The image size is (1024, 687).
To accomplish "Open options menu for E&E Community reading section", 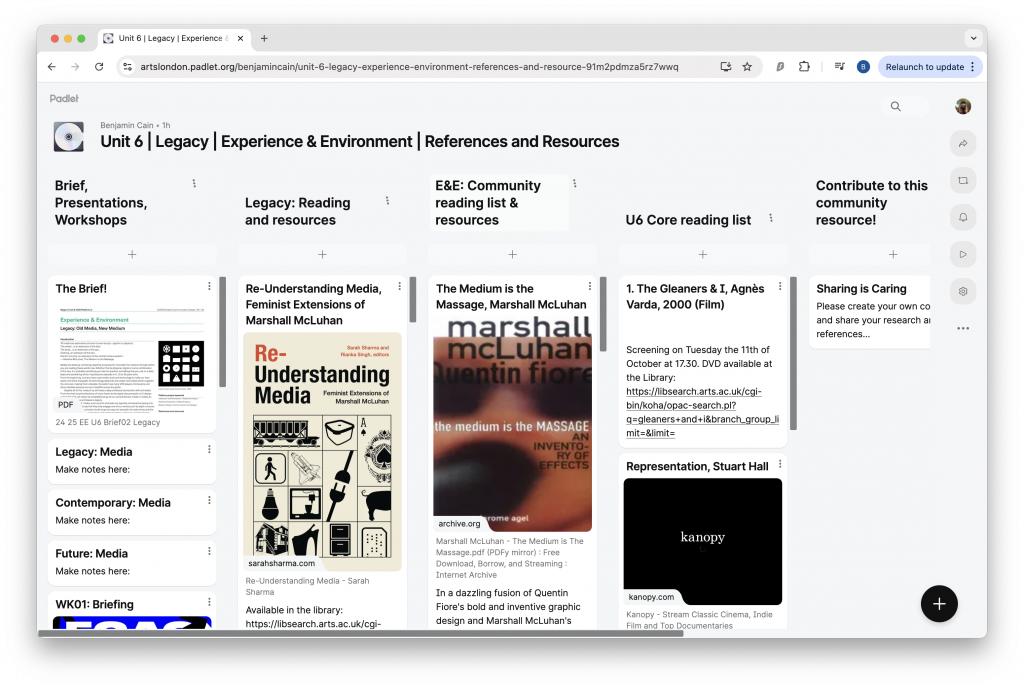I will (575, 184).
